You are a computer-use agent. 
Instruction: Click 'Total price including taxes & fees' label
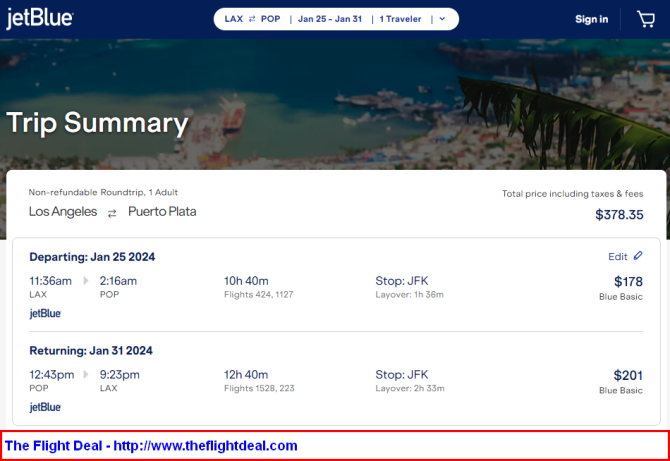click(x=573, y=194)
